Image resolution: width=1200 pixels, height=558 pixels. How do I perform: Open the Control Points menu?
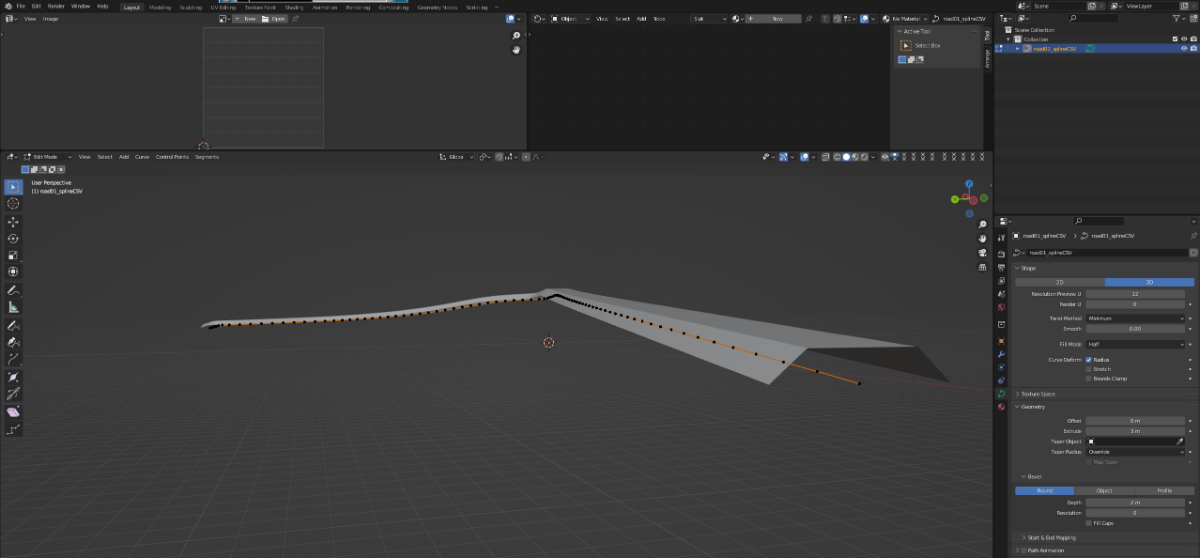pos(172,157)
